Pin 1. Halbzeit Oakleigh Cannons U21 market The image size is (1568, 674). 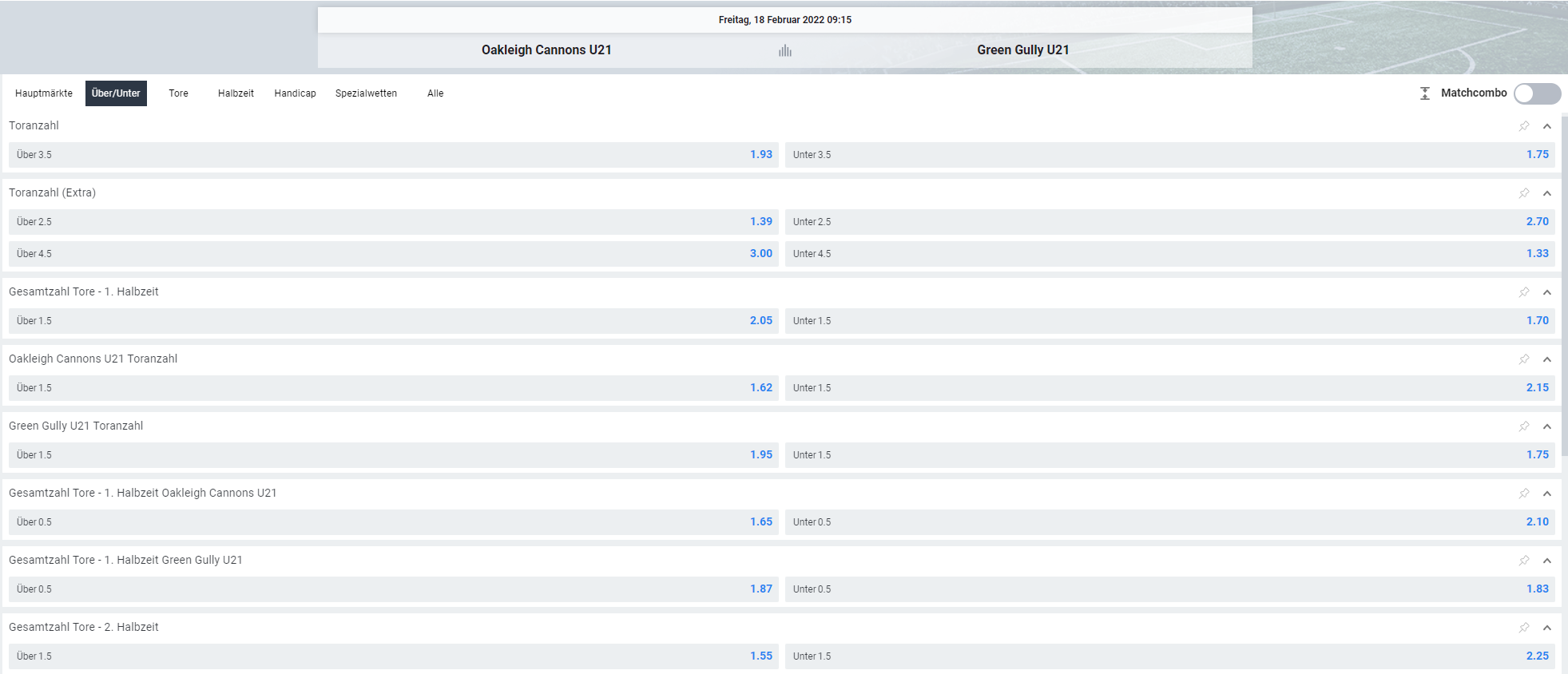tap(1524, 494)
